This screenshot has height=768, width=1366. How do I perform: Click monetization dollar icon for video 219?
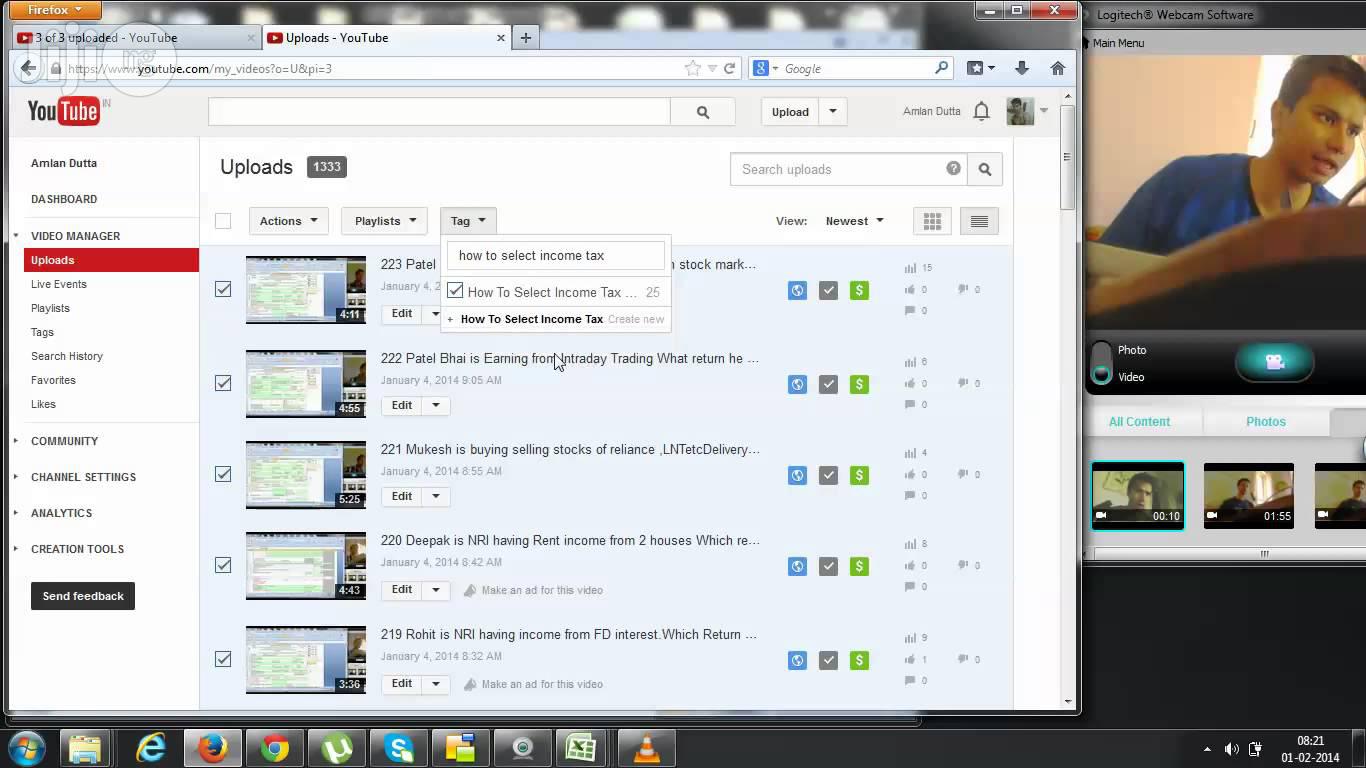point(859,660)
